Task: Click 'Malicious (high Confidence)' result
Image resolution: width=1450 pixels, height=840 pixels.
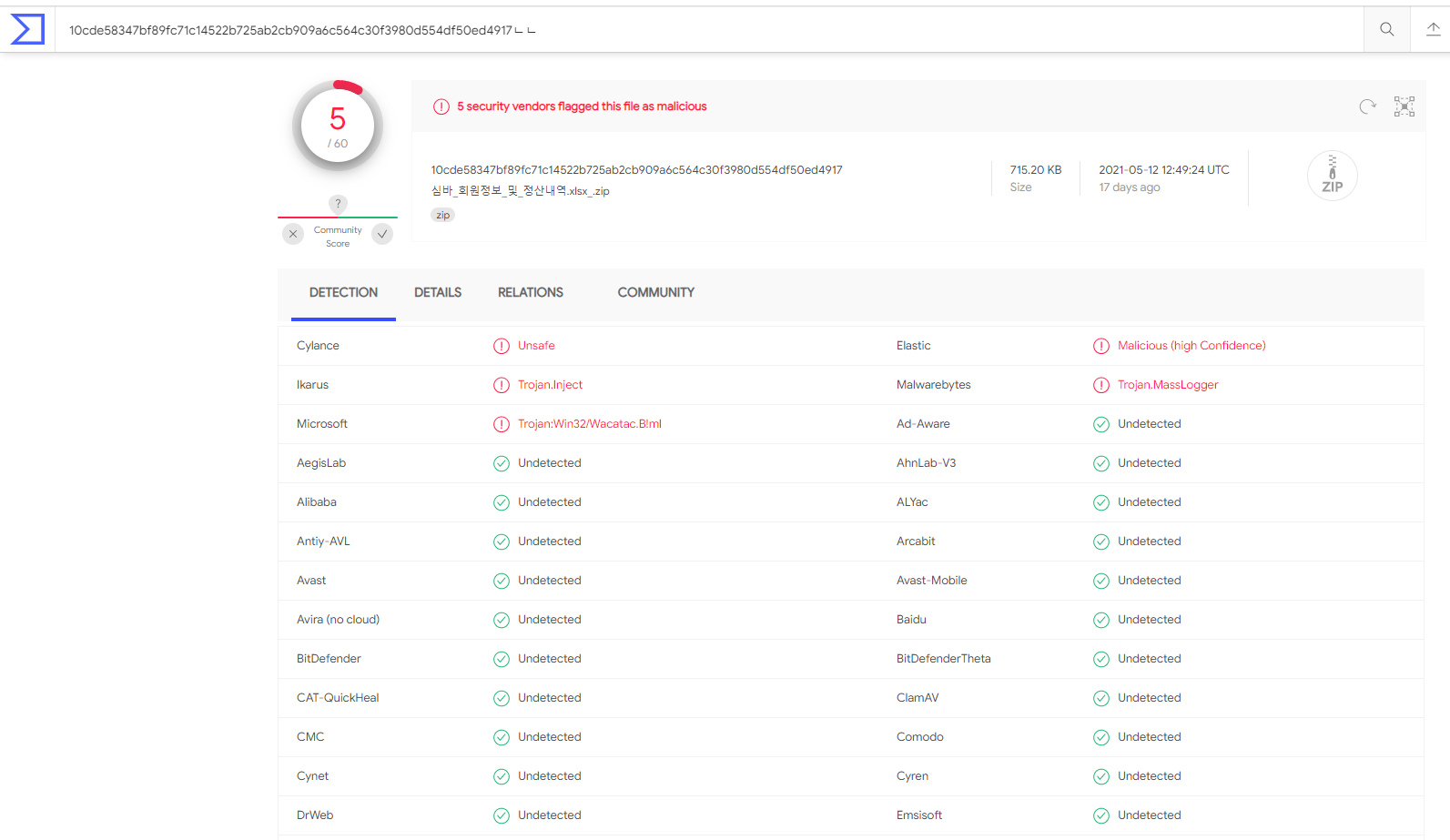Action: coord(1191,346)
